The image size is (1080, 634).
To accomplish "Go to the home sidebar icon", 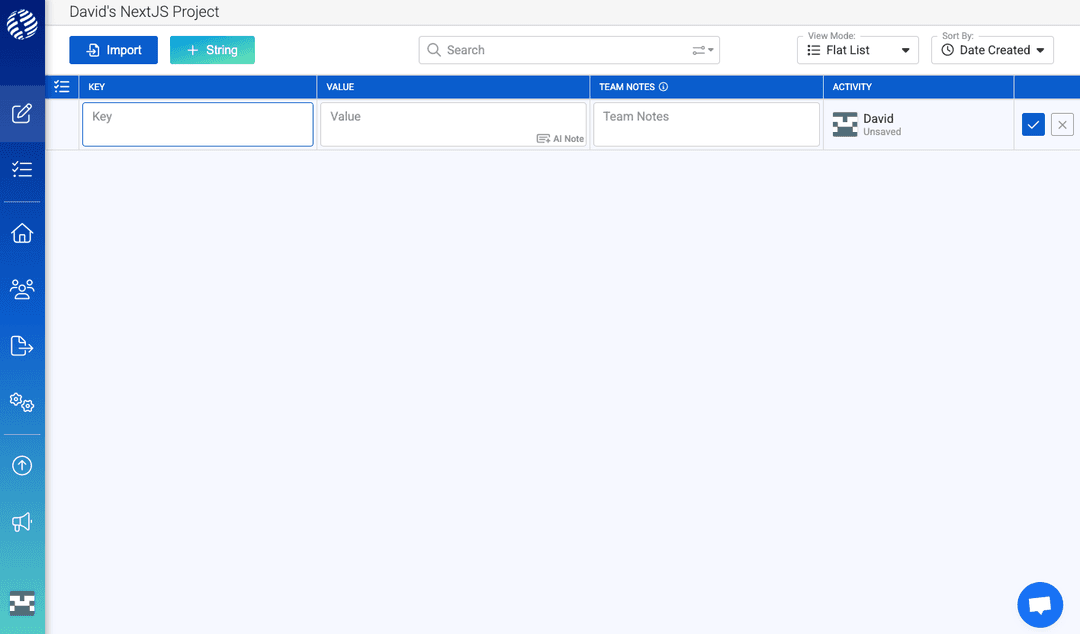I will (22, 233).
